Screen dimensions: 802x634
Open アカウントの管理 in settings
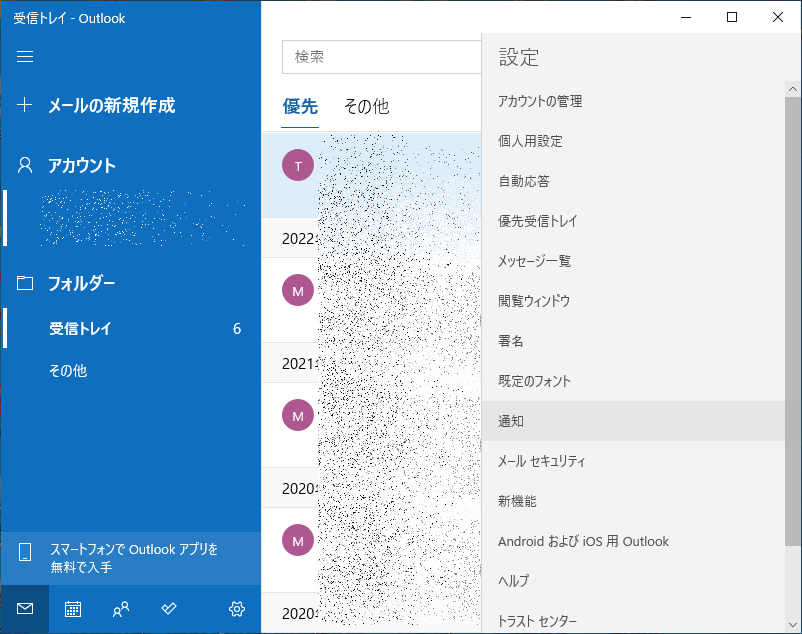coord(540,101)
